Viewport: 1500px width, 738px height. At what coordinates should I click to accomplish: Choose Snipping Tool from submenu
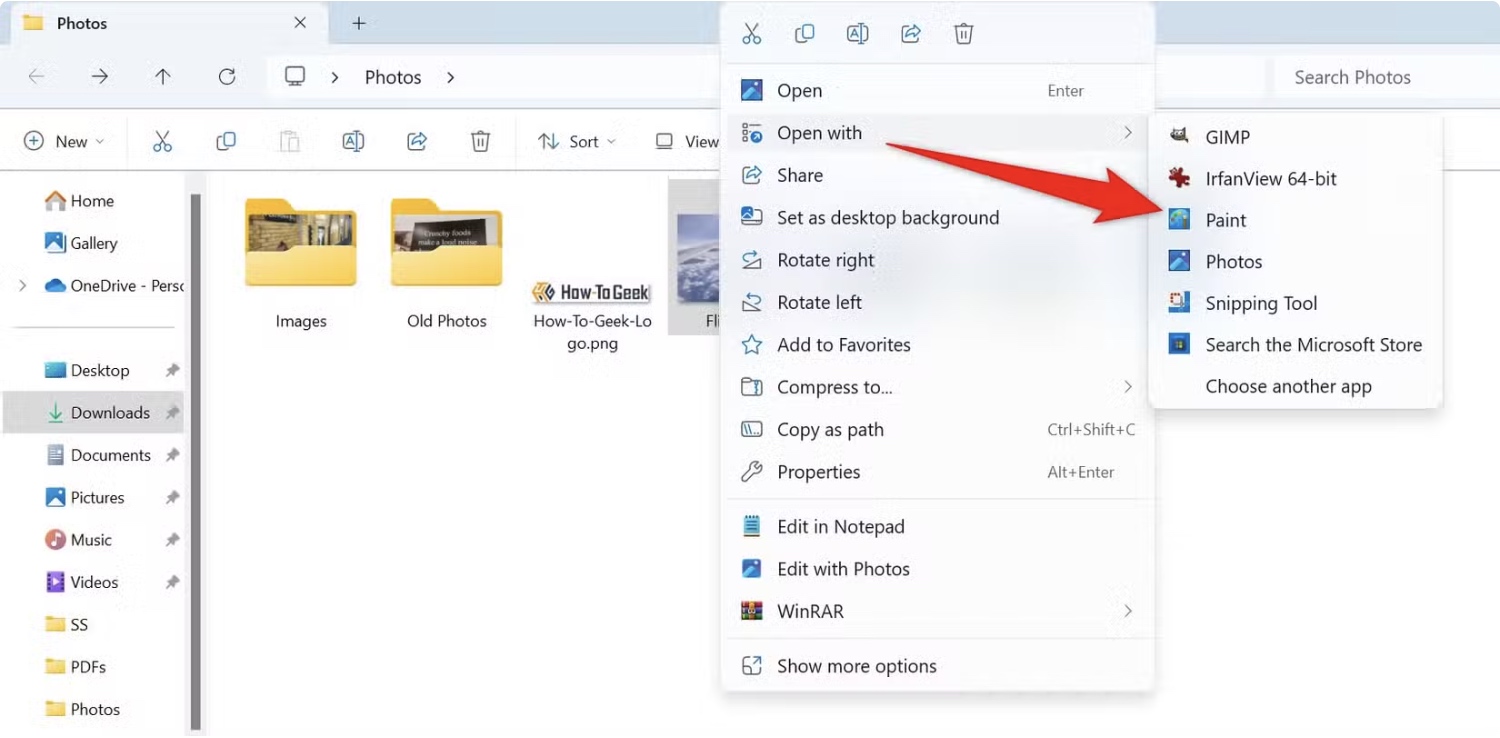[x=1296, y=303]
